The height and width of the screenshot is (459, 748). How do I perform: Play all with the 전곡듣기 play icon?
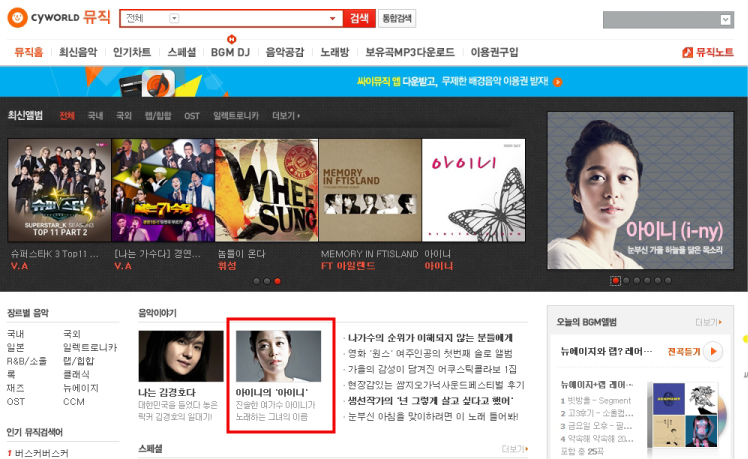click(713, 351)
